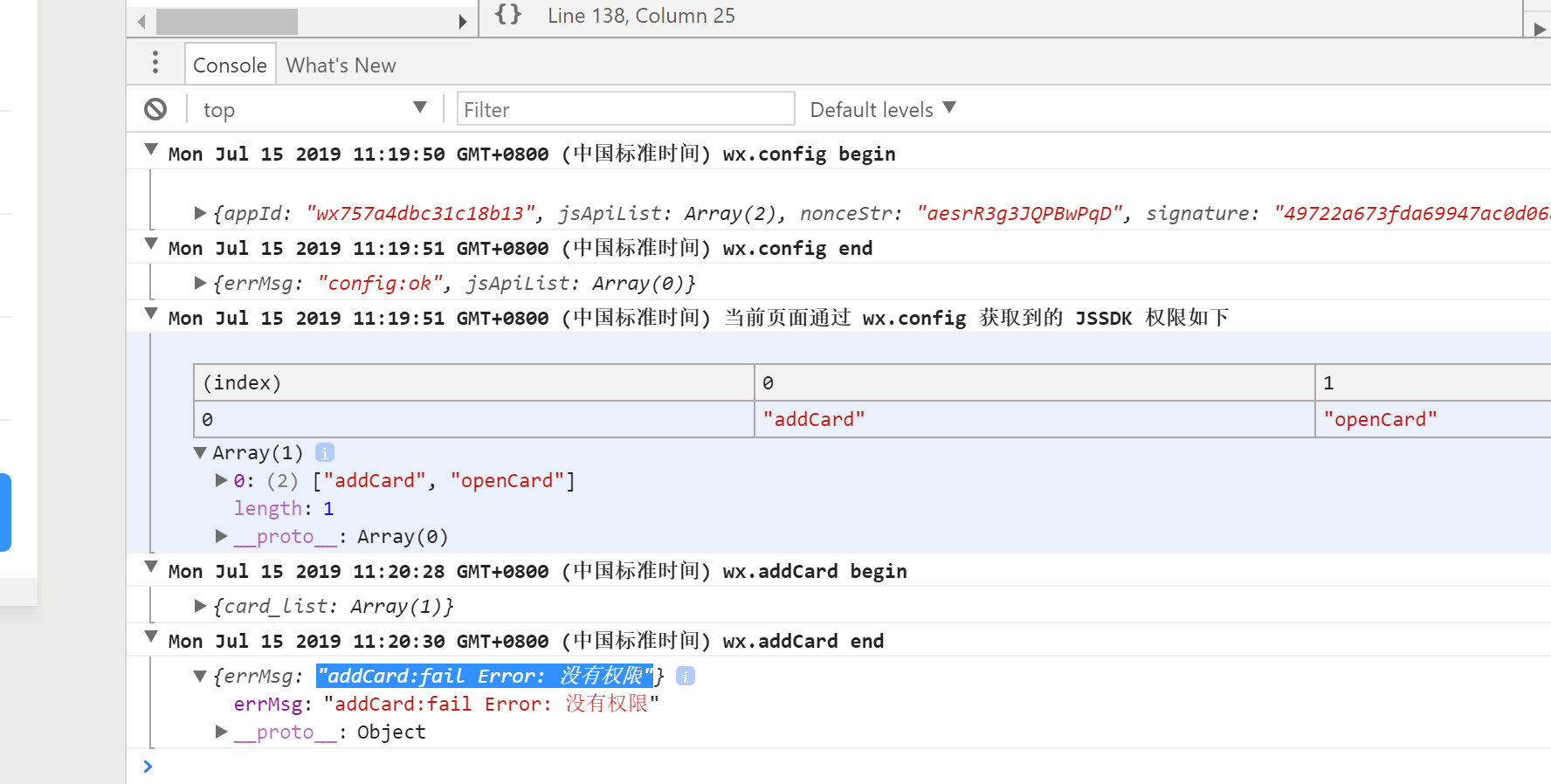Open the console drawer three-dot menu
Screen dimensions: 1551x784
point(155,63)
